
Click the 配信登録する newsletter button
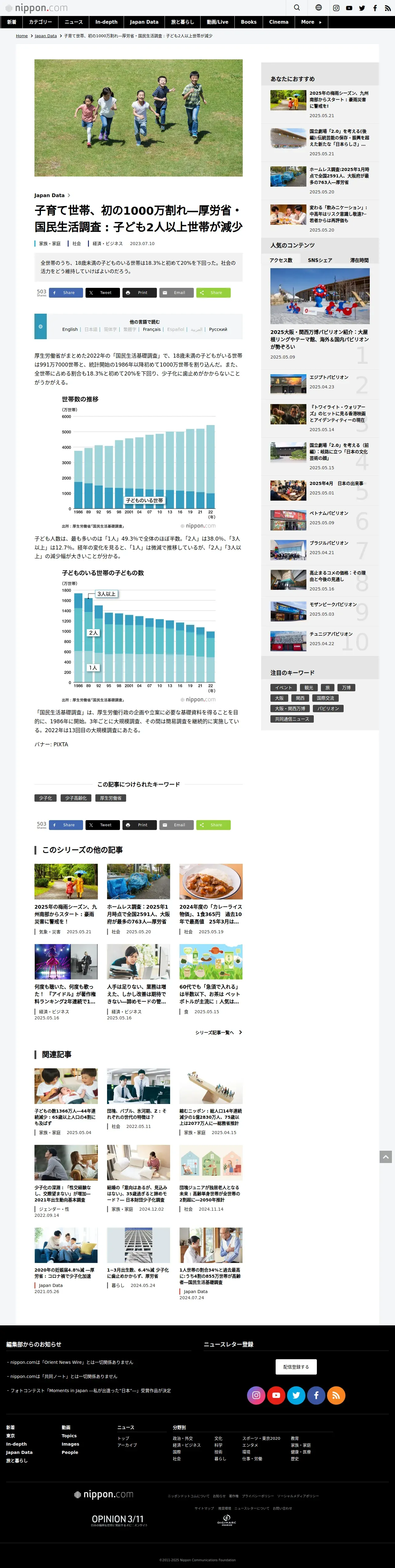click(296, 1367)
